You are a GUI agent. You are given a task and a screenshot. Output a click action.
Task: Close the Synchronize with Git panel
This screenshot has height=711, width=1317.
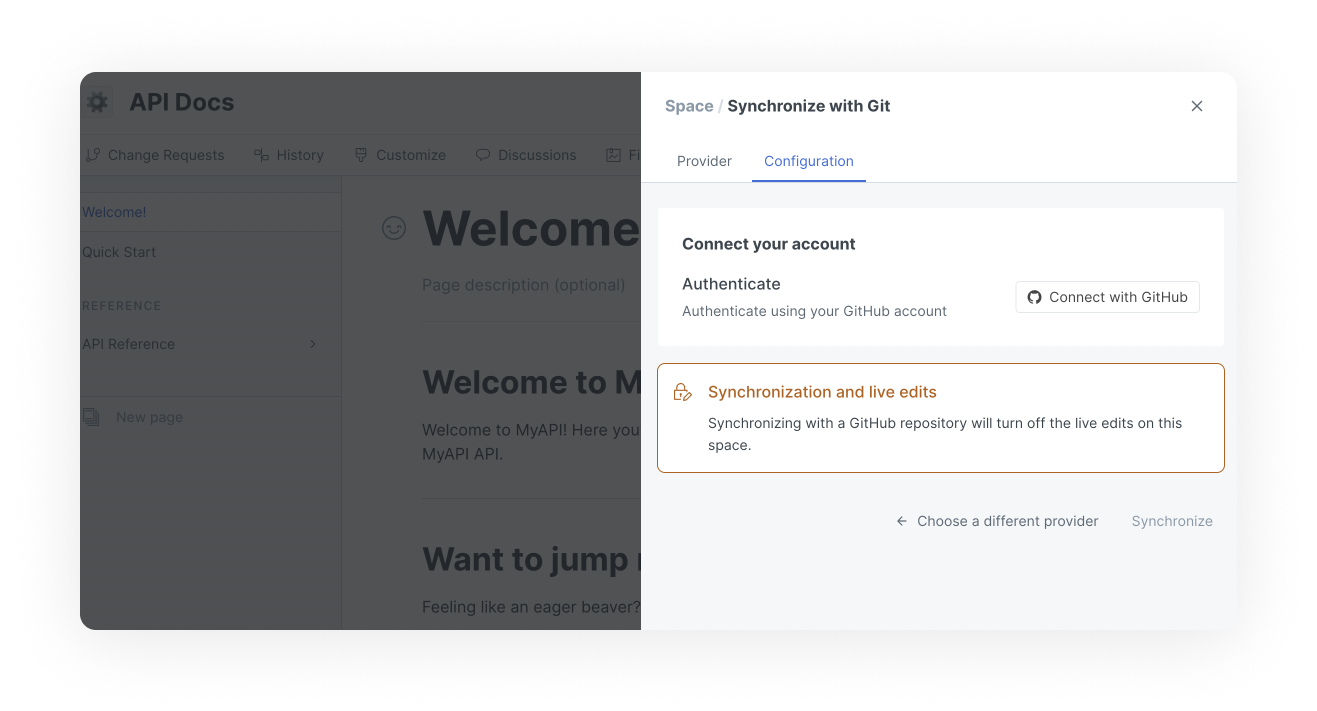(1196, 106)
